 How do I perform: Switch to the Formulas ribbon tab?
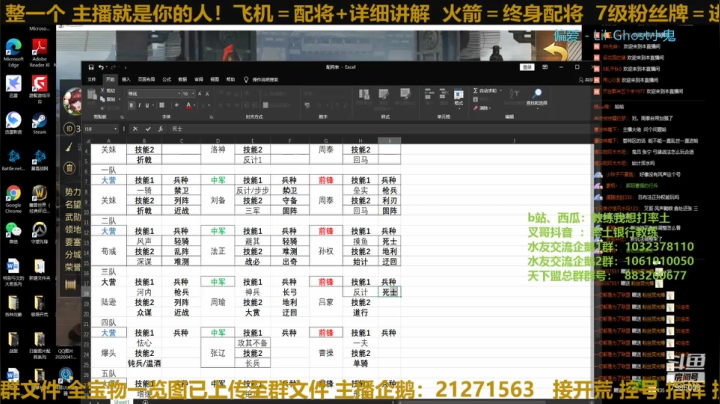(x=167, y=79)
